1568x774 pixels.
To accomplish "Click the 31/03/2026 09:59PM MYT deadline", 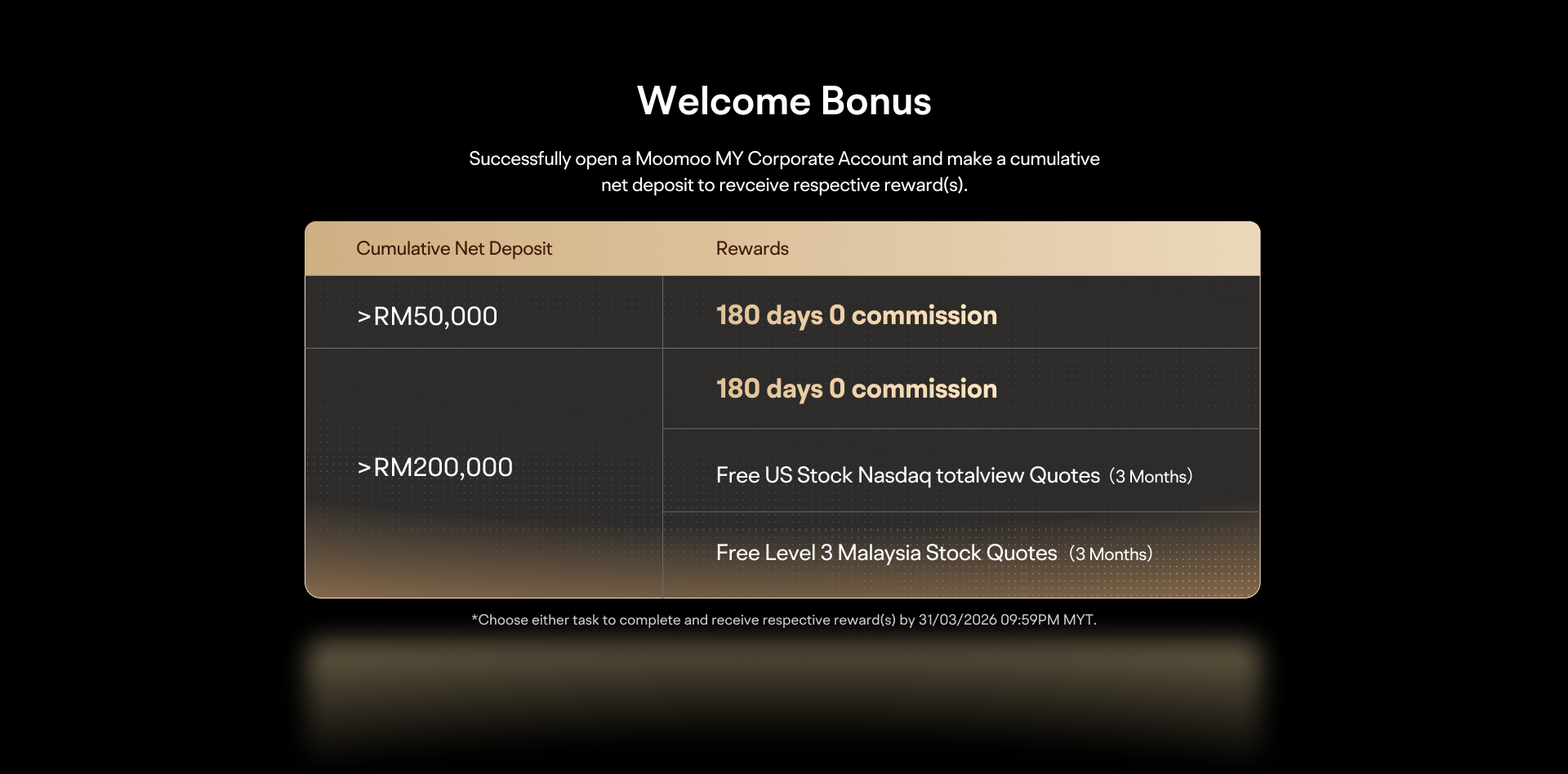I will (1006, 620).
